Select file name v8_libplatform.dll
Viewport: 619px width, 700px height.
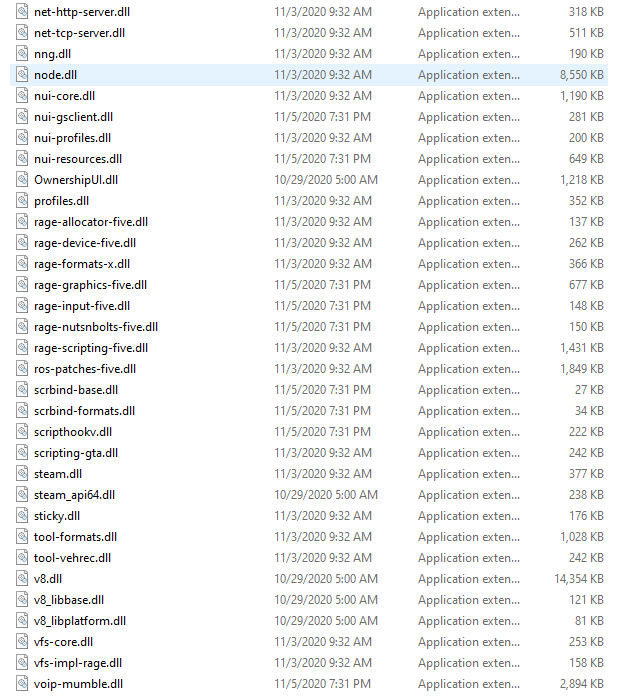click(x=80, y=621)
